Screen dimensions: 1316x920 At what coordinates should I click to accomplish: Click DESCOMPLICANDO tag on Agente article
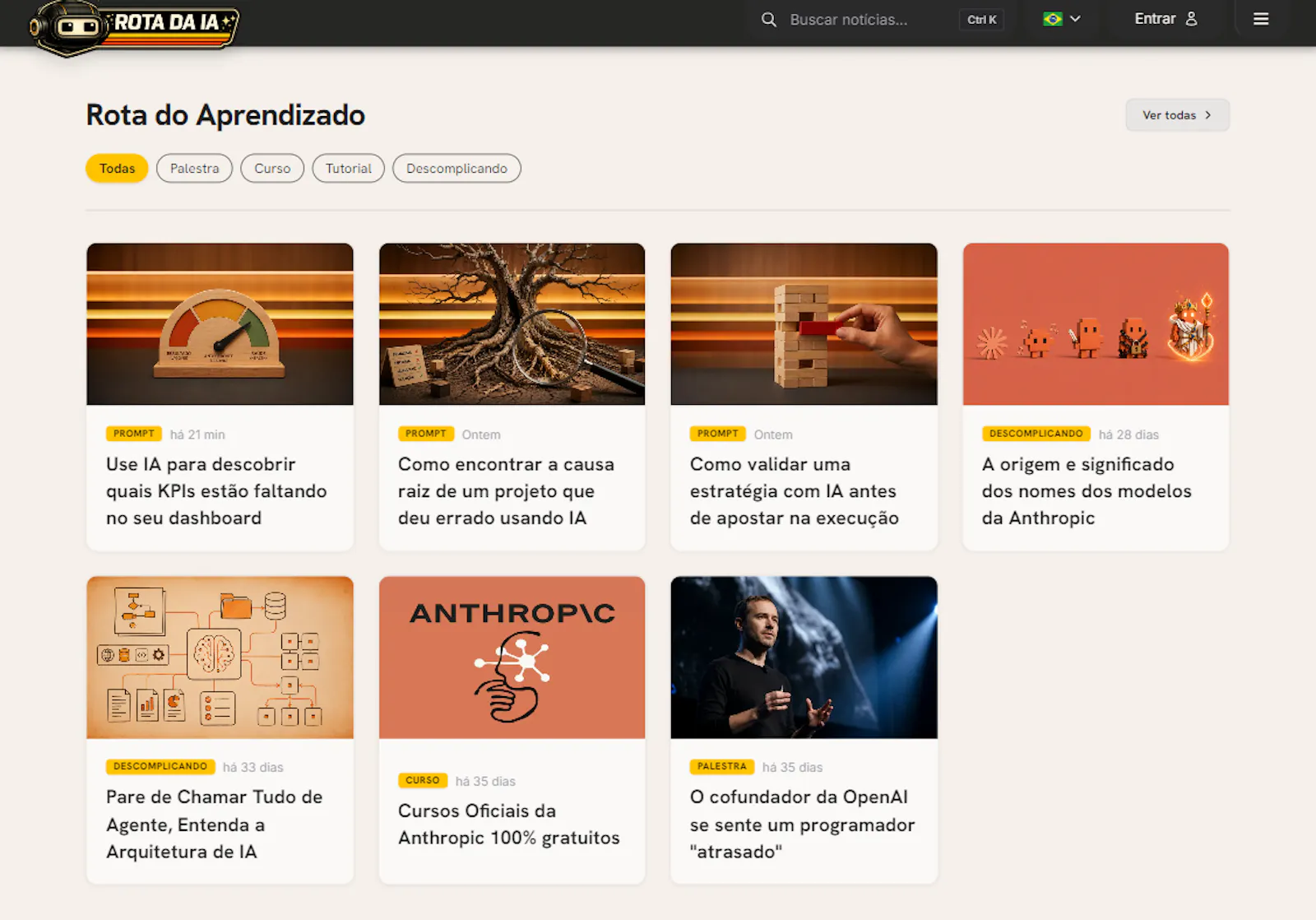point(160,766)
